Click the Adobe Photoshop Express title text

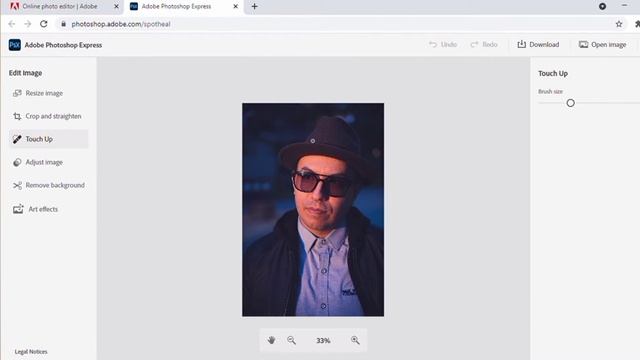pyautogui.click(x=63, y=45)
